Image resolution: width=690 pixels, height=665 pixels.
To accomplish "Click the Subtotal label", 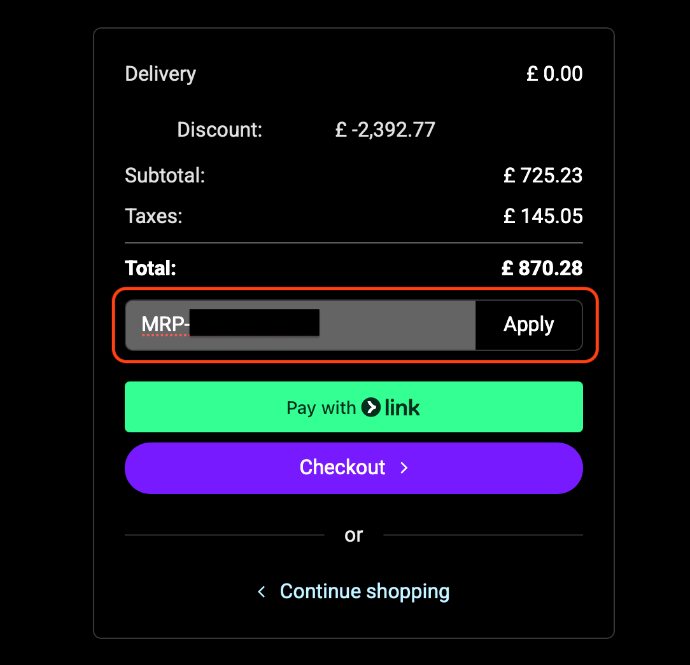I will pos(165,176).
